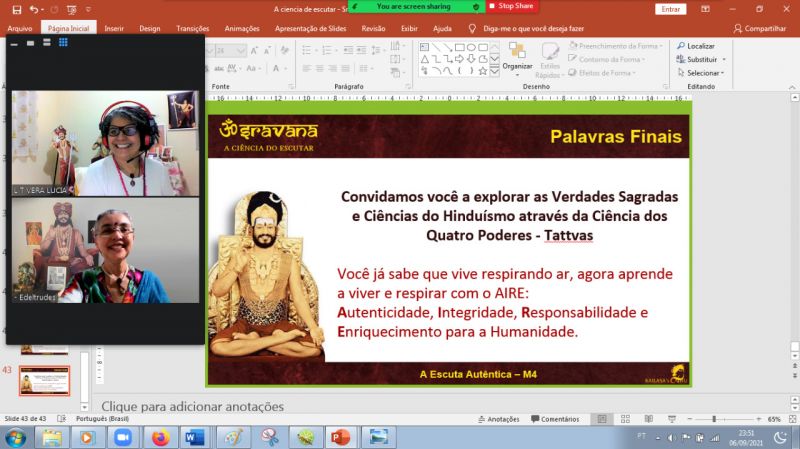Switch to Design tab

(149, 29)
